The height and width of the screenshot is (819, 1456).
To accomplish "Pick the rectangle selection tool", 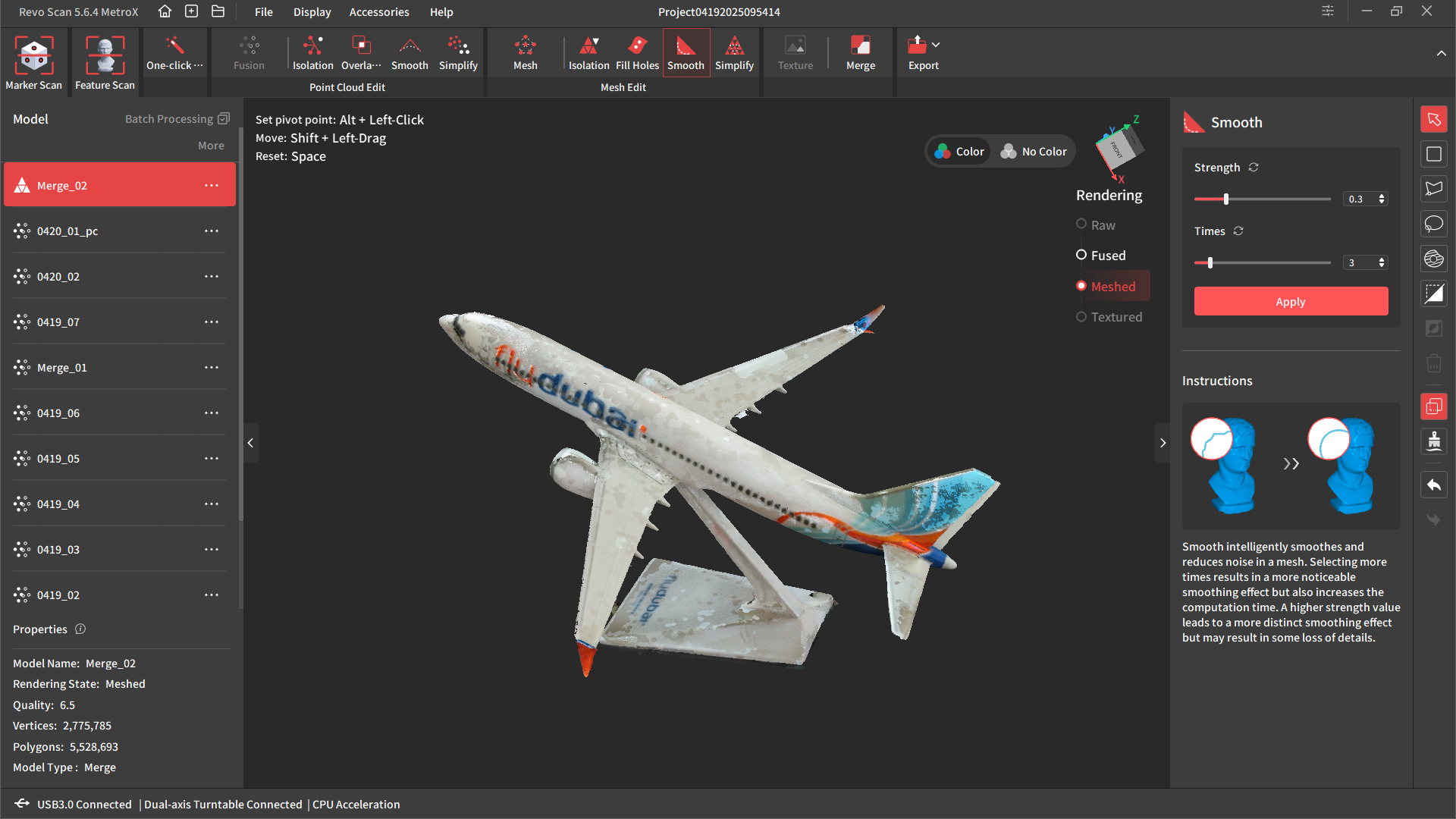I will tap(1433, 154).
